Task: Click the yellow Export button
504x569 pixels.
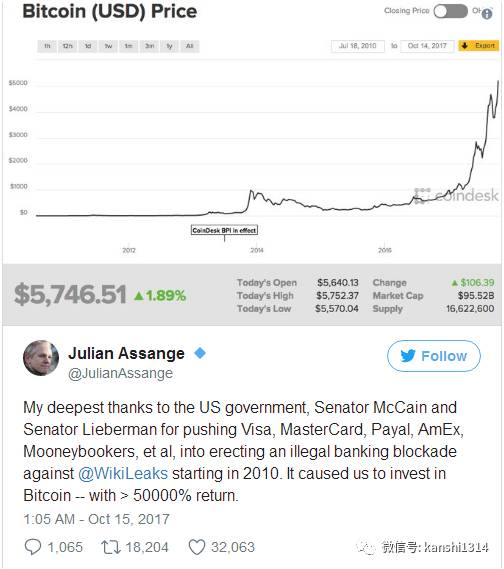Action: [479, 46]
